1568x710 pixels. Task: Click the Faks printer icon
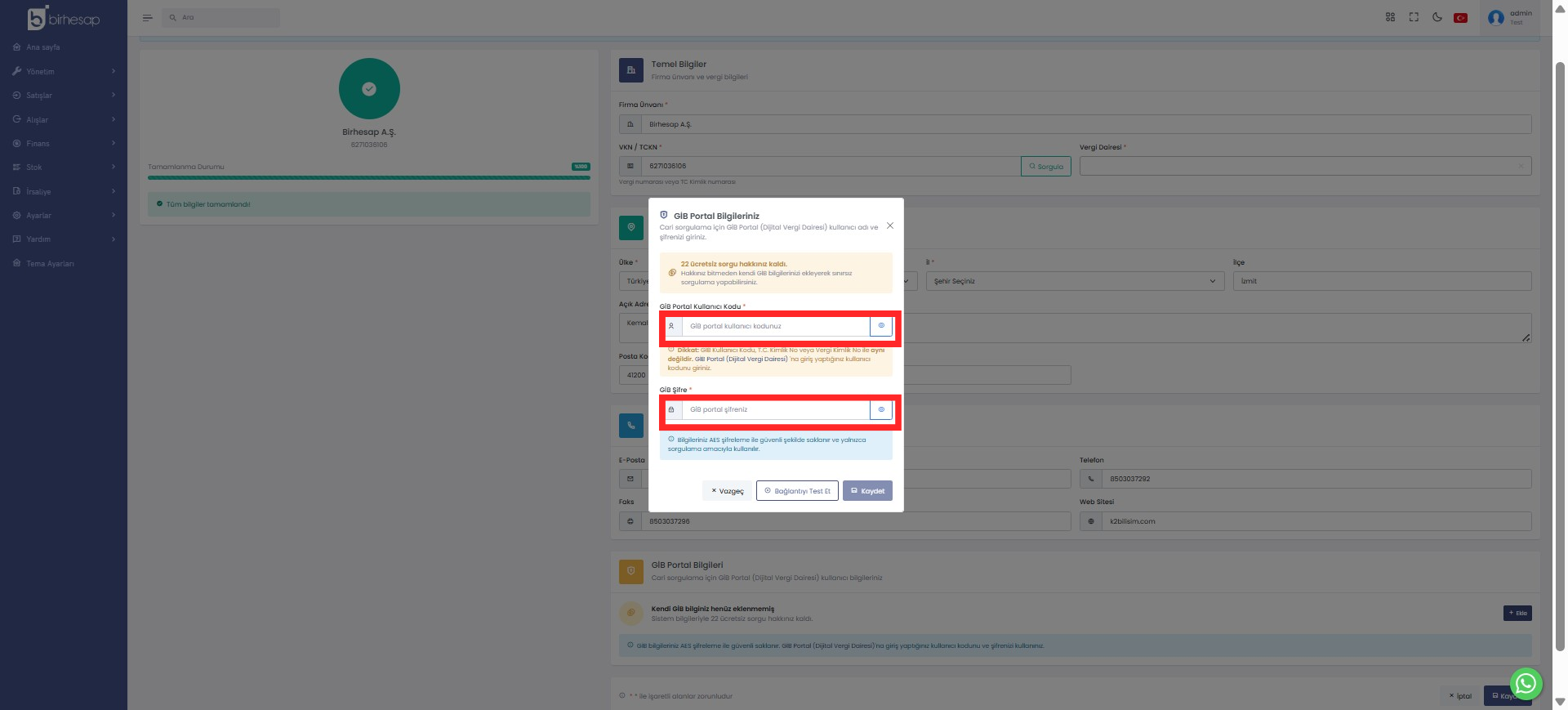630,521
